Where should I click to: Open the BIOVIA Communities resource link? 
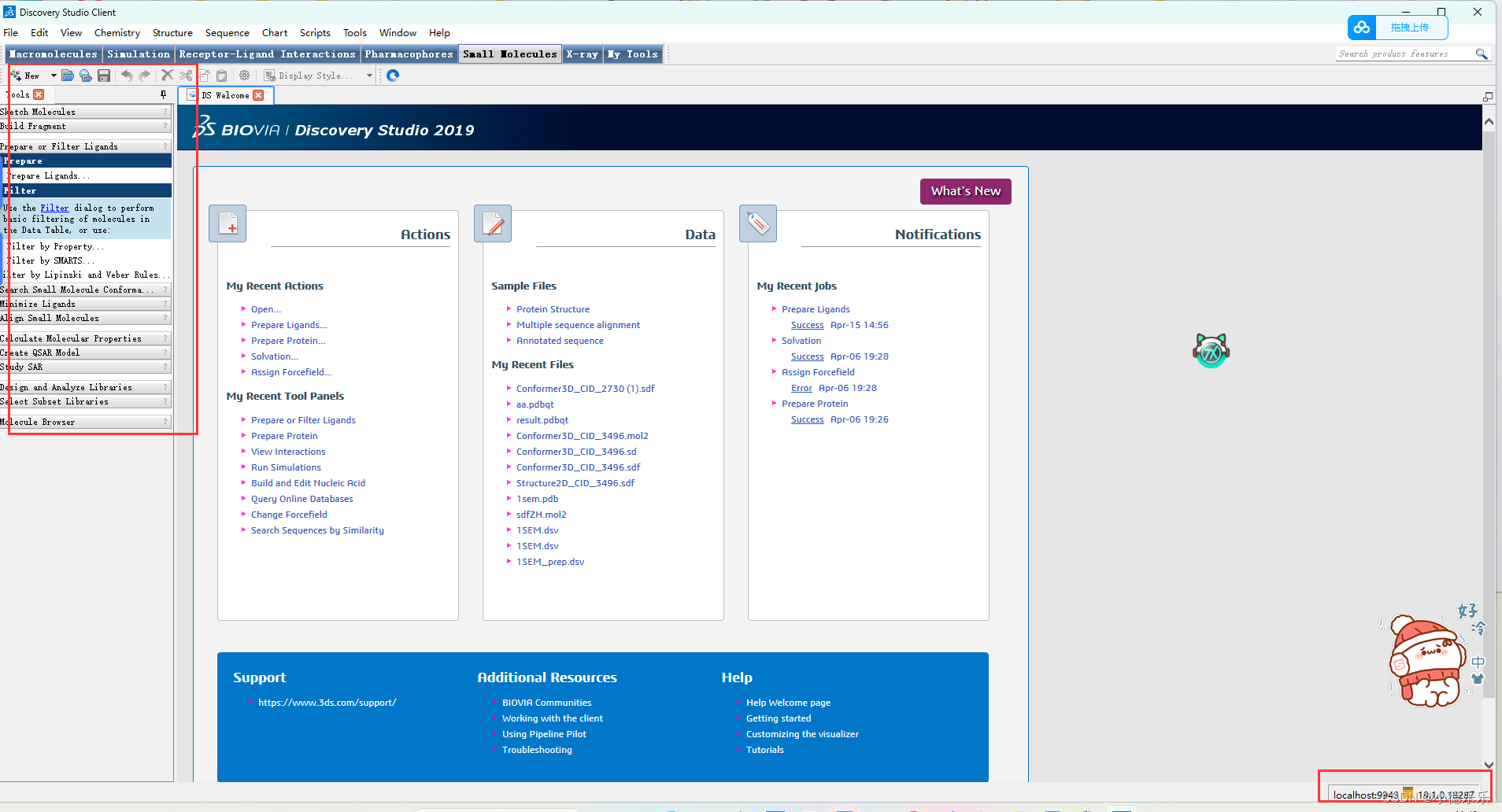click(x=546, y=703)
